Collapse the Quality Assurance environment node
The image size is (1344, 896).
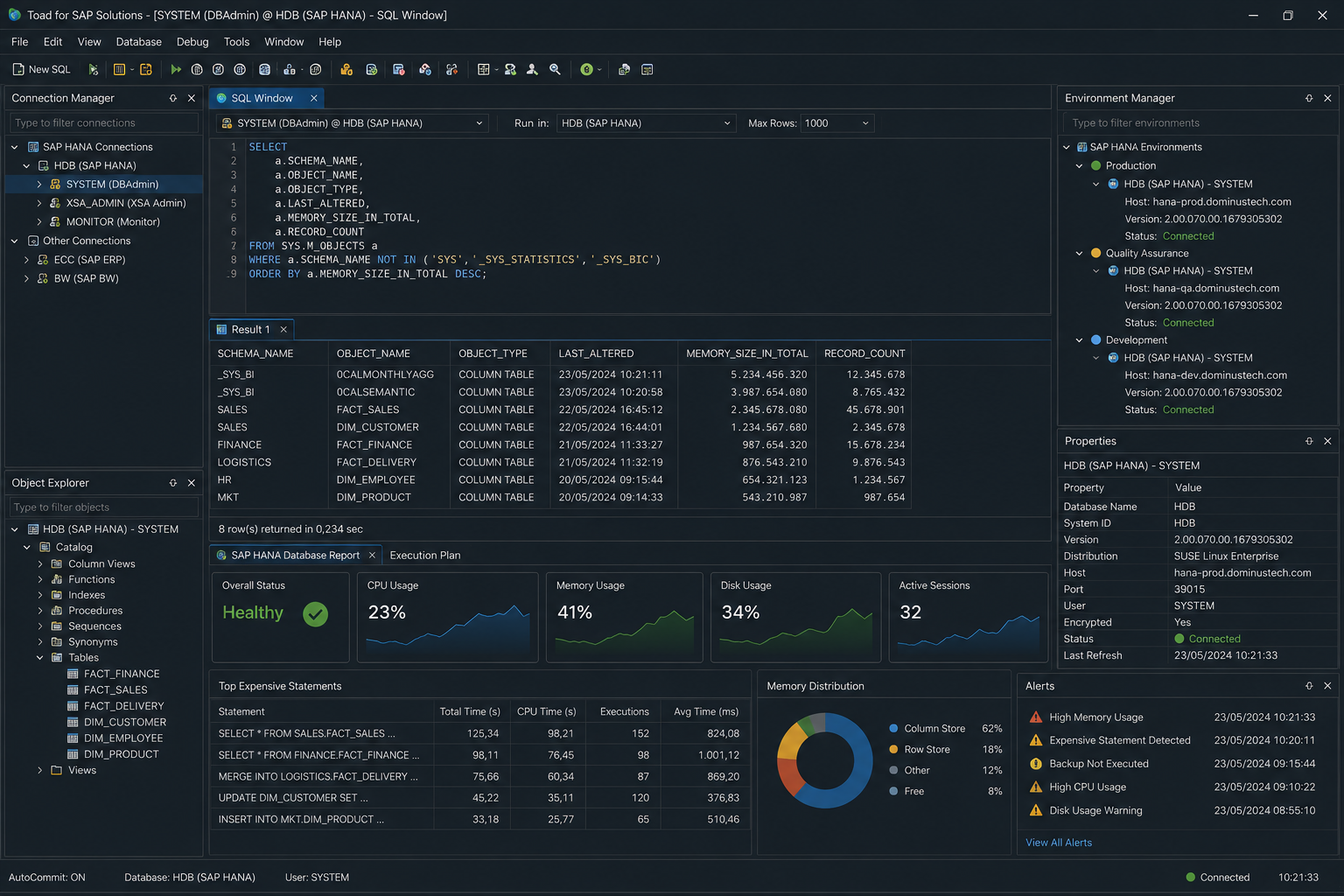(x=1079, y=253)
